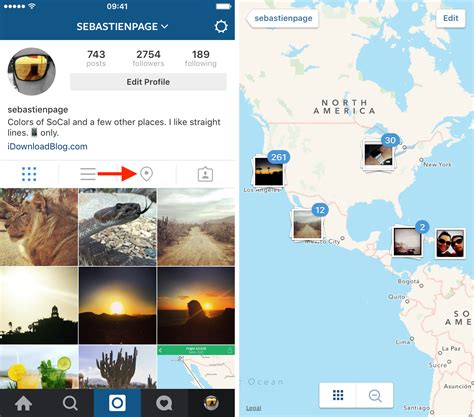View the 2754 followers count
The width and height of the screenshot is (474, 417).
tap(148, 58)
